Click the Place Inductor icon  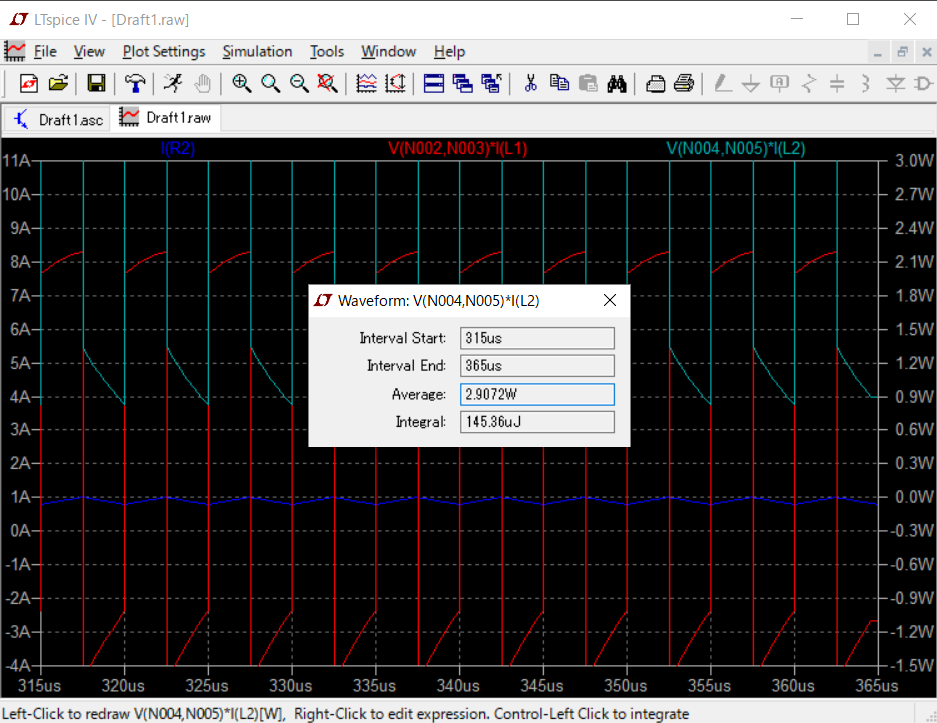pos(866,83)
